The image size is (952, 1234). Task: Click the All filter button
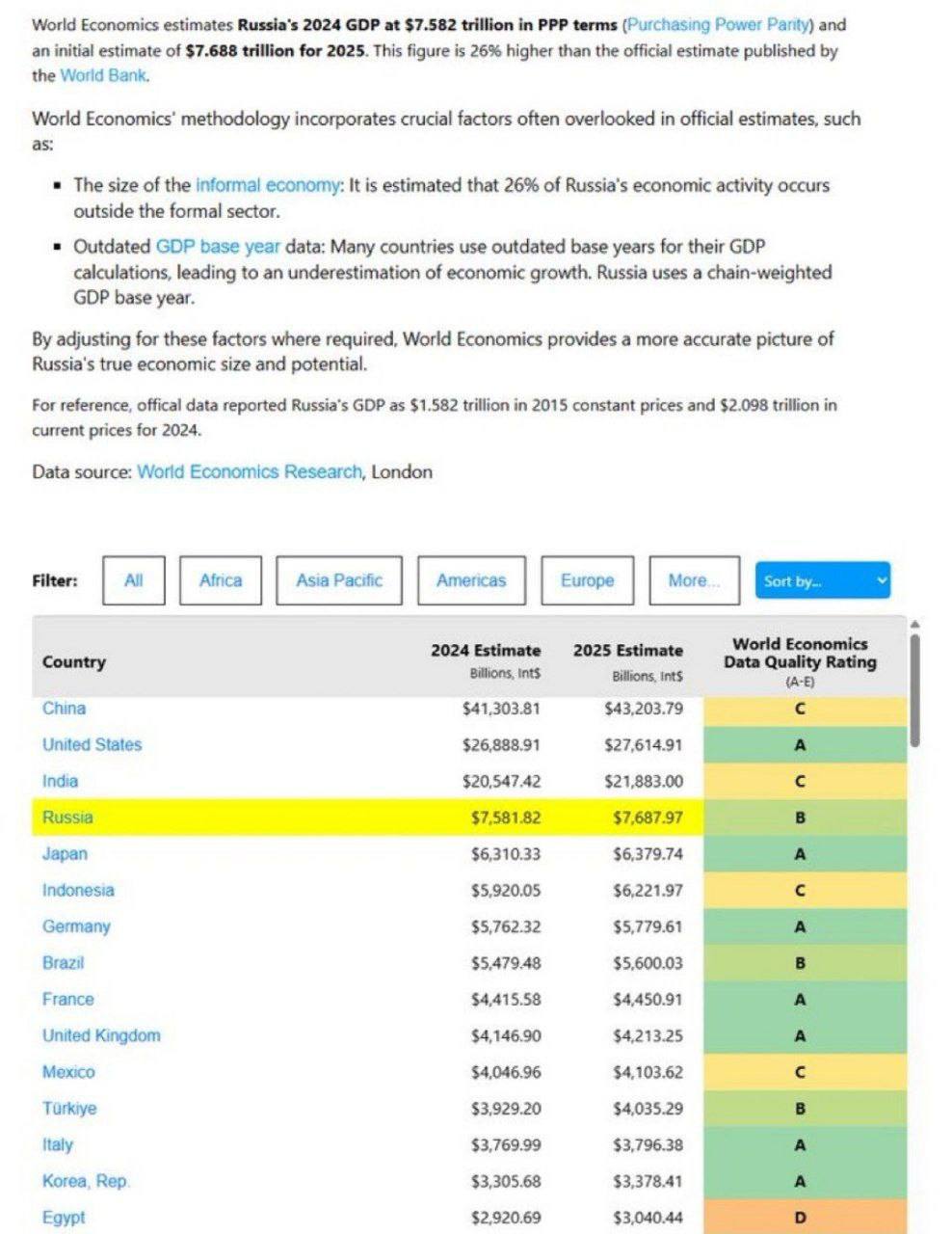(133, 580)
